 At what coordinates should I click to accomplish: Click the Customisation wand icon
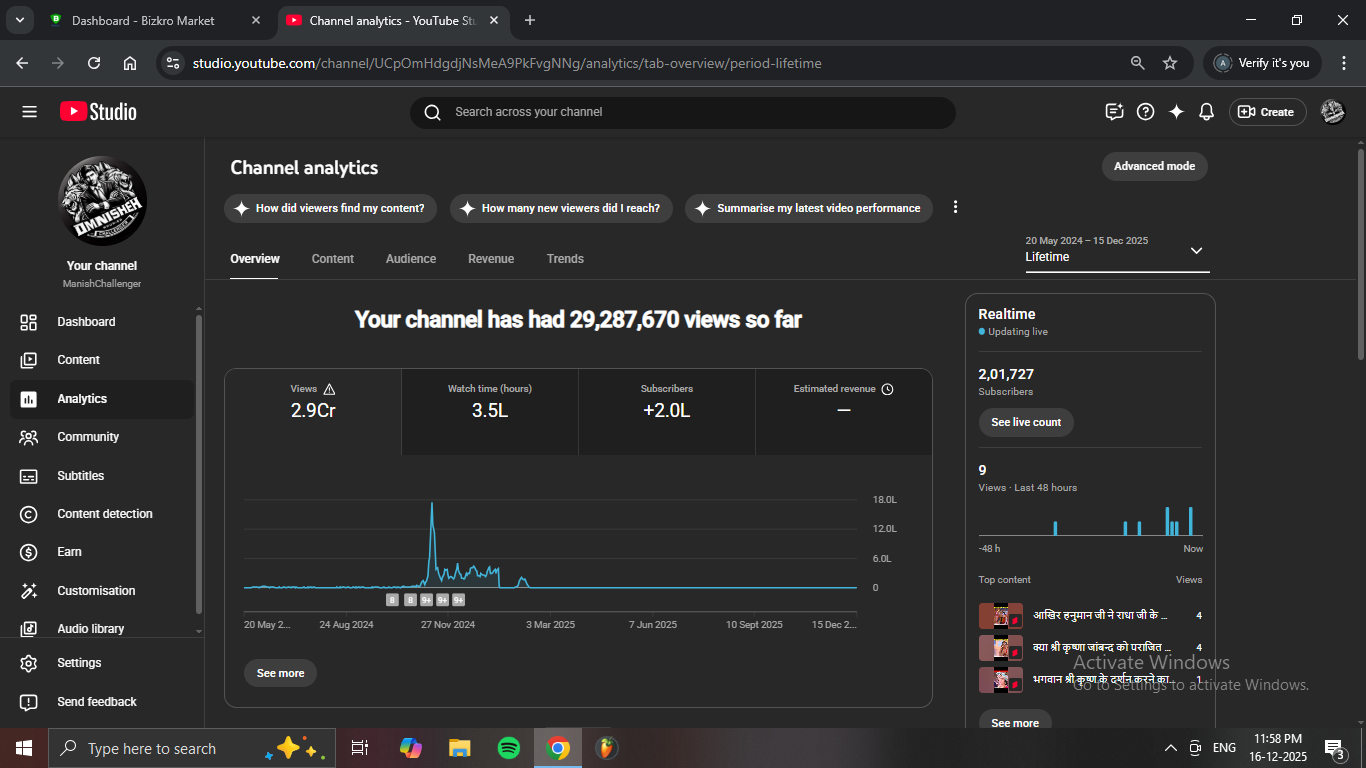[29, 591]
